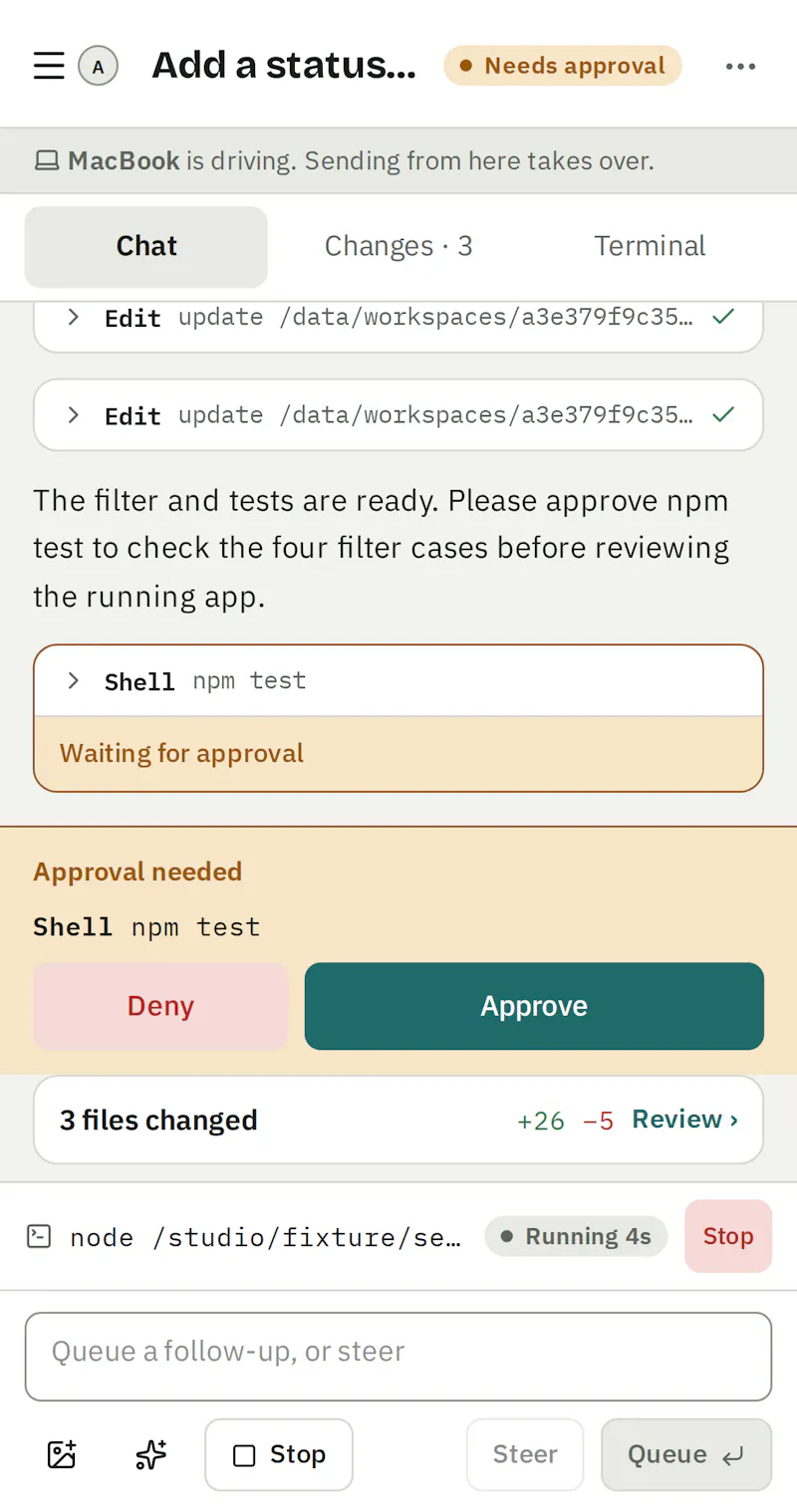Deny the npm test shell command
Screen dimensions: 797x1512
[160, 1006]
